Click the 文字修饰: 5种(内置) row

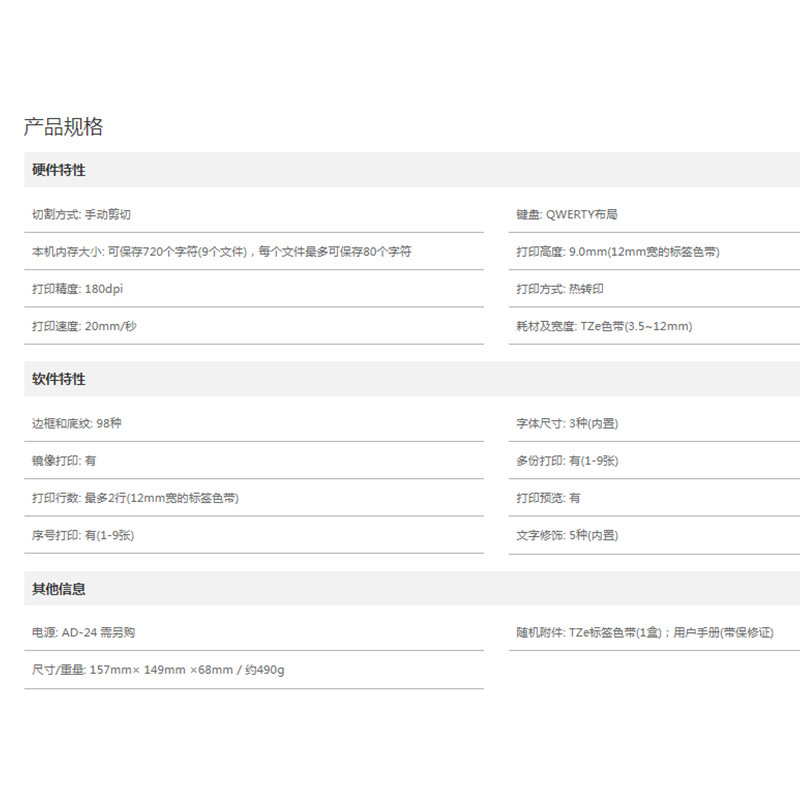click(x=654, y=535)
